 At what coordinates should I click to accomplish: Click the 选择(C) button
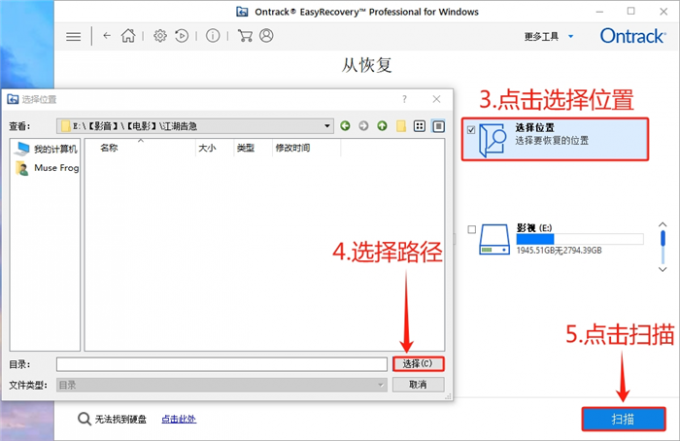click(418, 364)
